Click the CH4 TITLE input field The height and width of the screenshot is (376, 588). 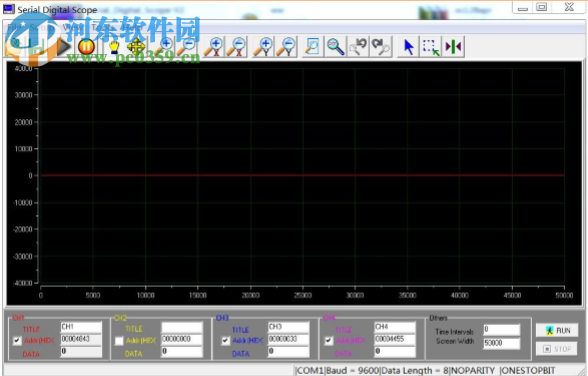point(394,327)
